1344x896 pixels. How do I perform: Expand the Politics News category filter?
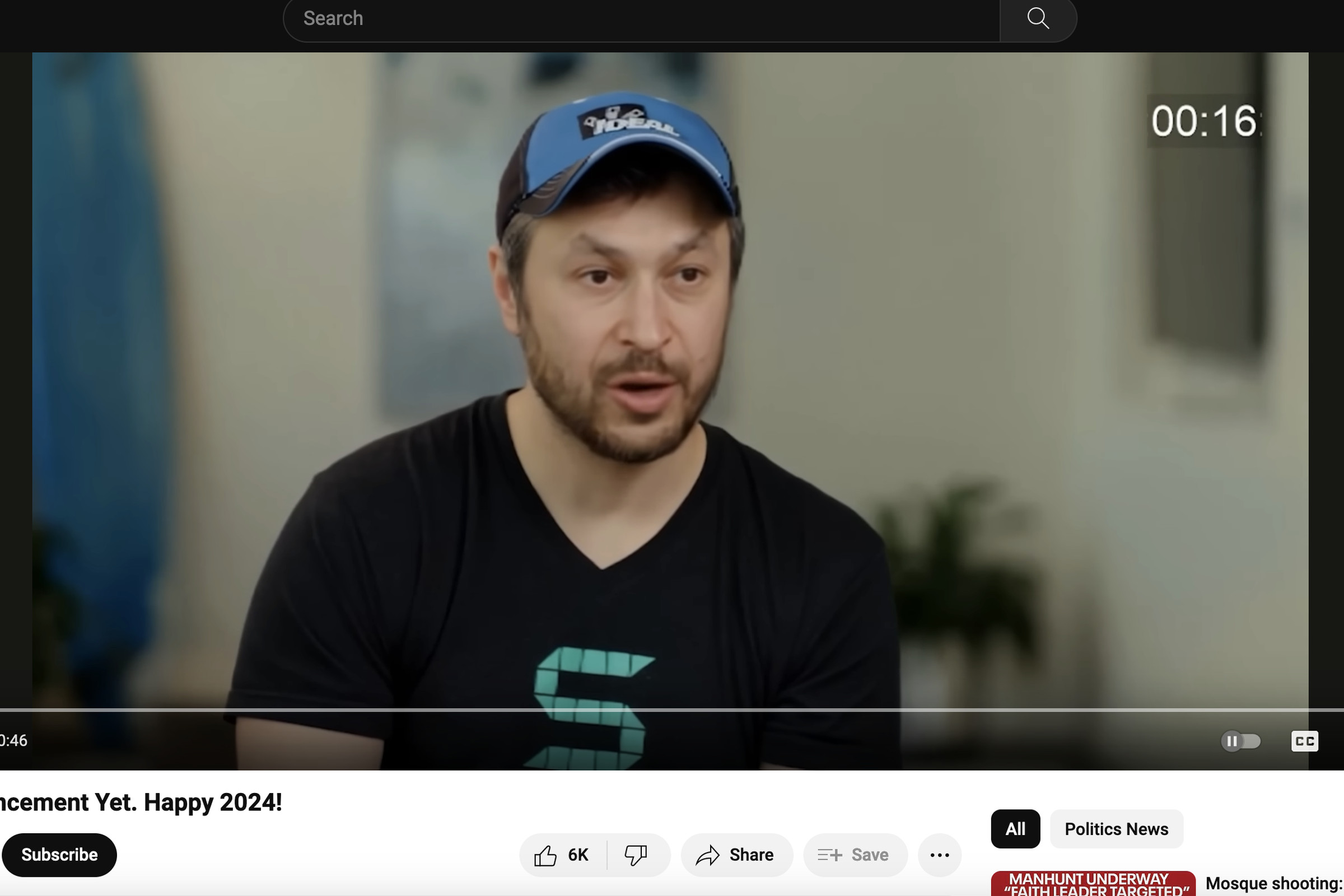1116,829
